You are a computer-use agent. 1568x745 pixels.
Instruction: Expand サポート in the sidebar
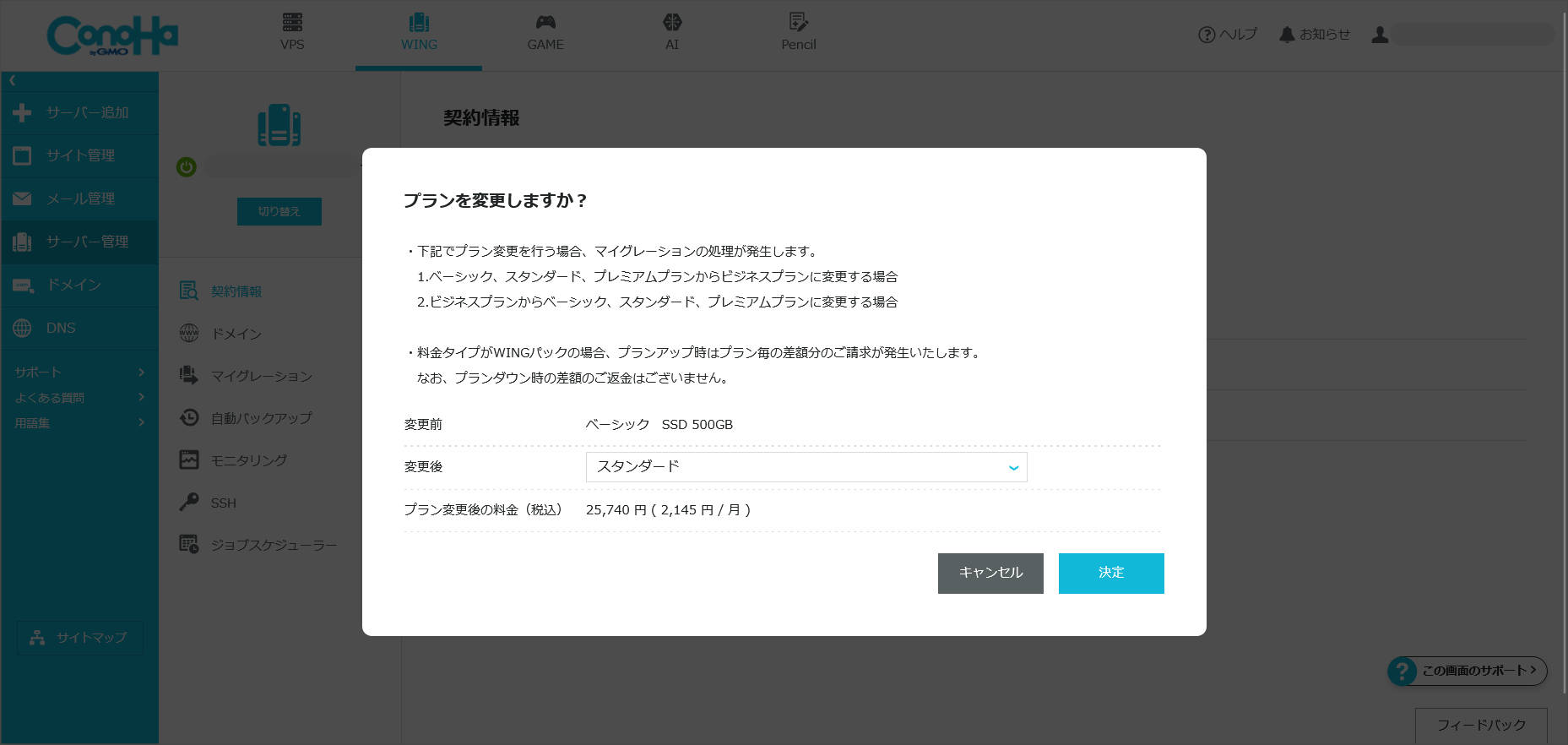(79, 372)
